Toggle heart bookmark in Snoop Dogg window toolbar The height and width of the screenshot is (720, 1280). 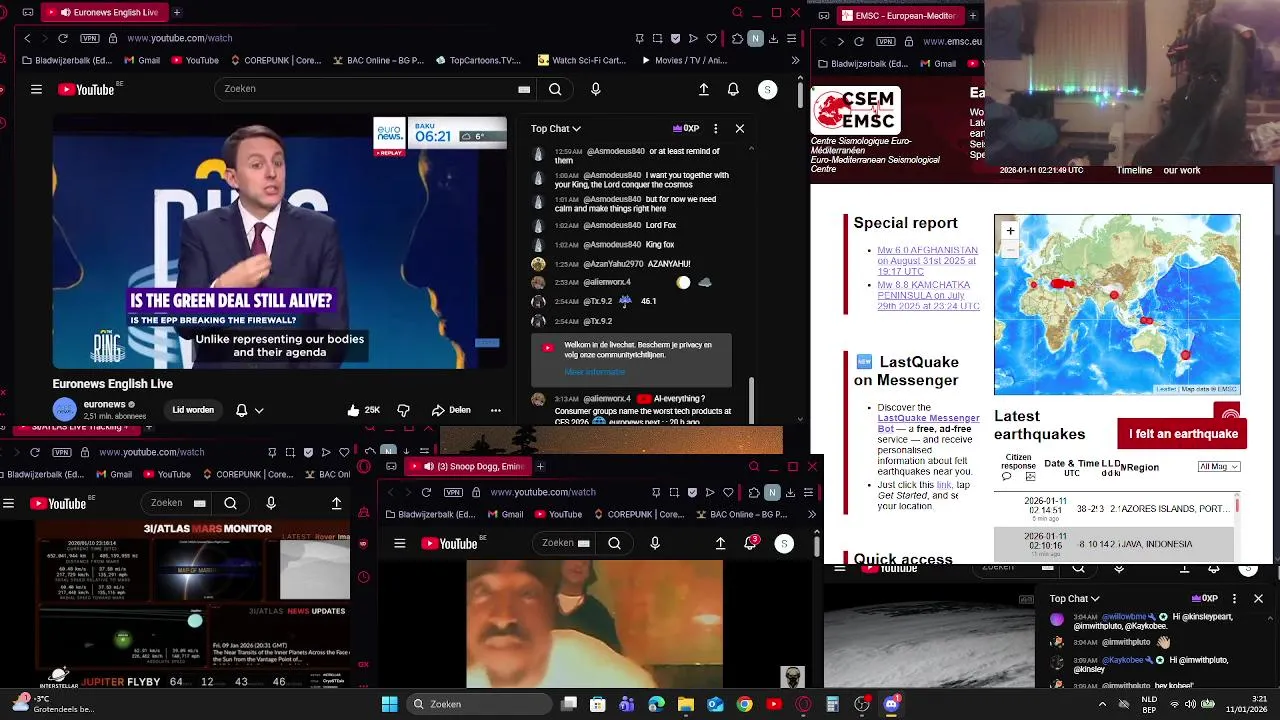coord(728,492)
